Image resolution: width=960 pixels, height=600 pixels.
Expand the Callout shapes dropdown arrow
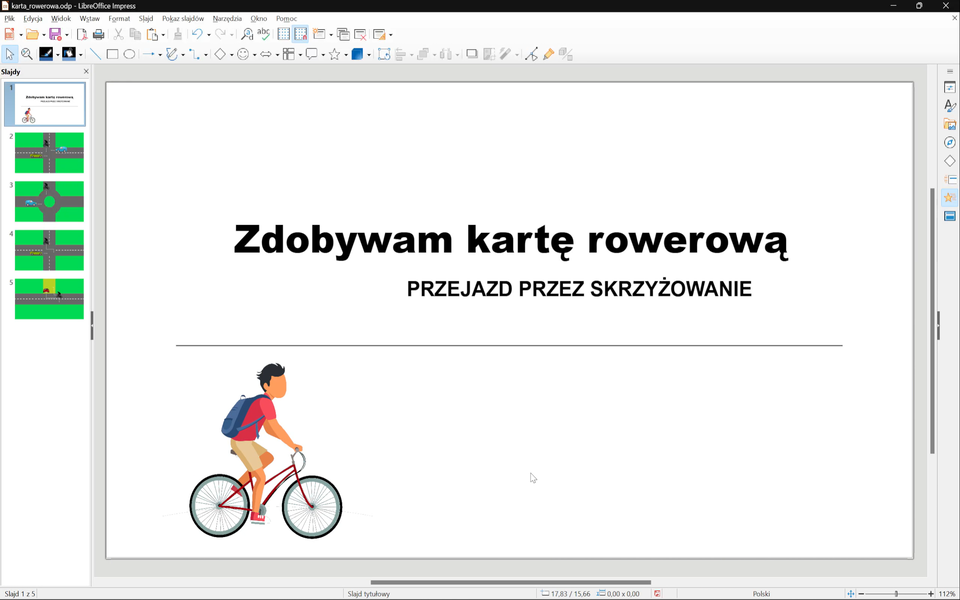click(x=323, y=55)
